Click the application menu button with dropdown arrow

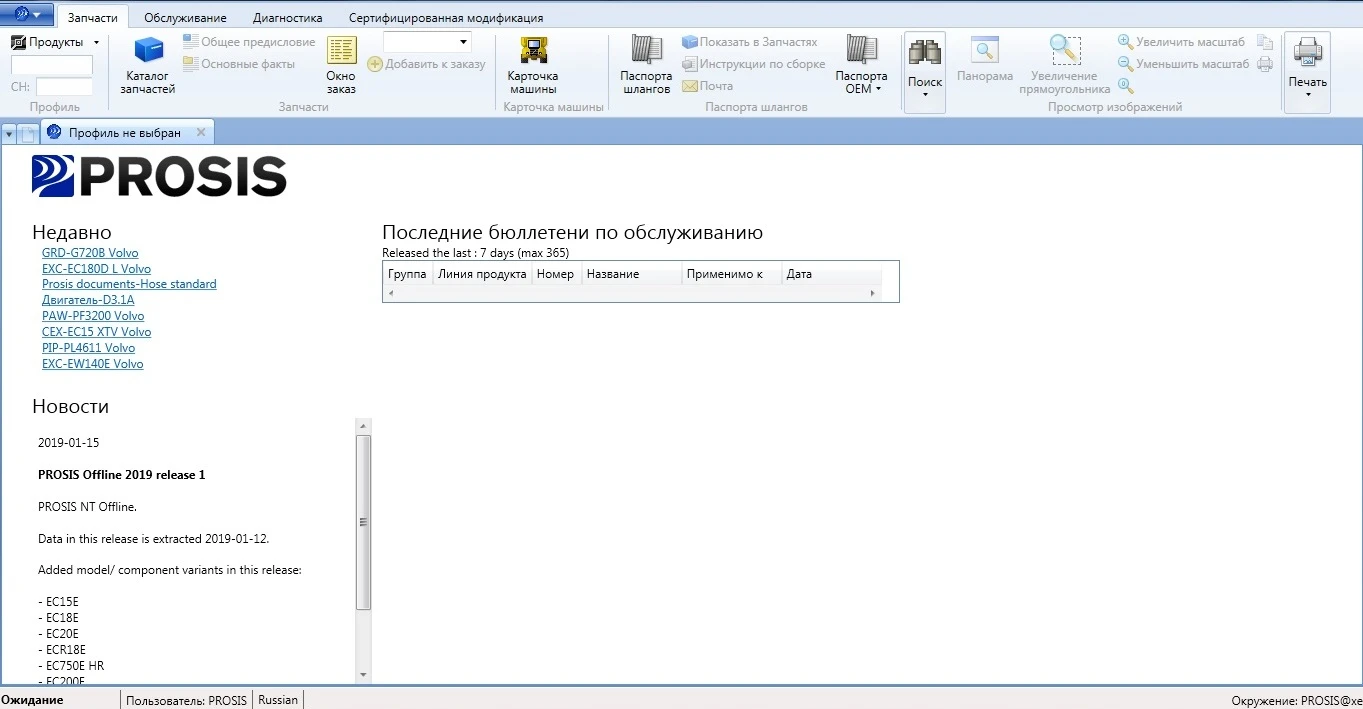click(x=27, y=14)
